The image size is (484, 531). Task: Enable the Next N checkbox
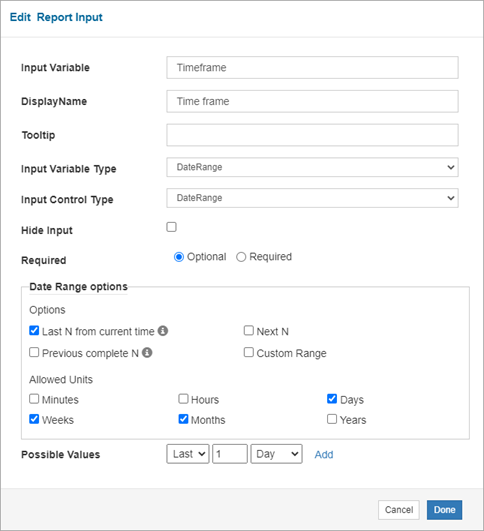249,331
